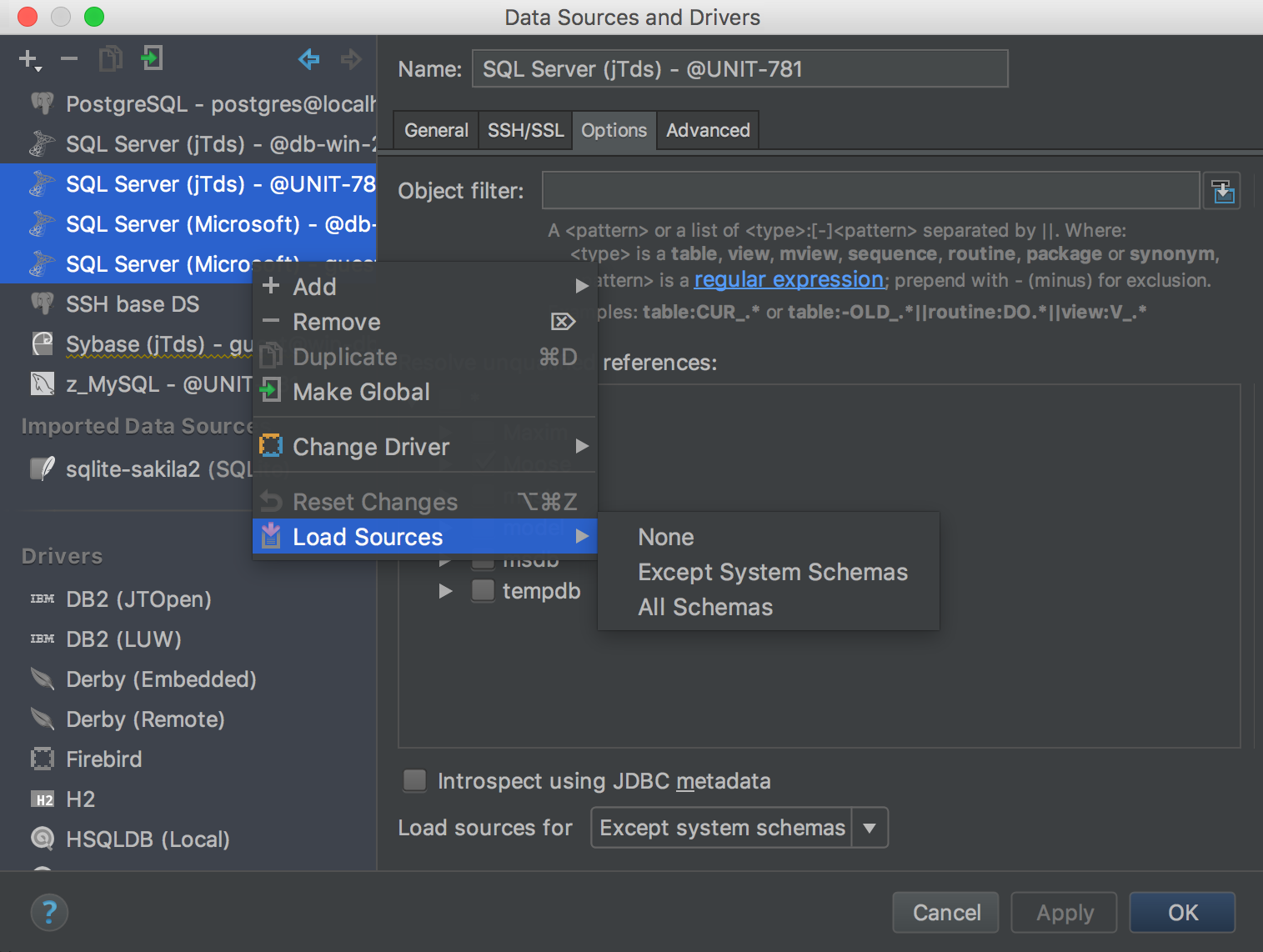This screenshot has width=1263, height=952.
Task: Expand the Change Driver submenu arrow
Action: point(582,446)
